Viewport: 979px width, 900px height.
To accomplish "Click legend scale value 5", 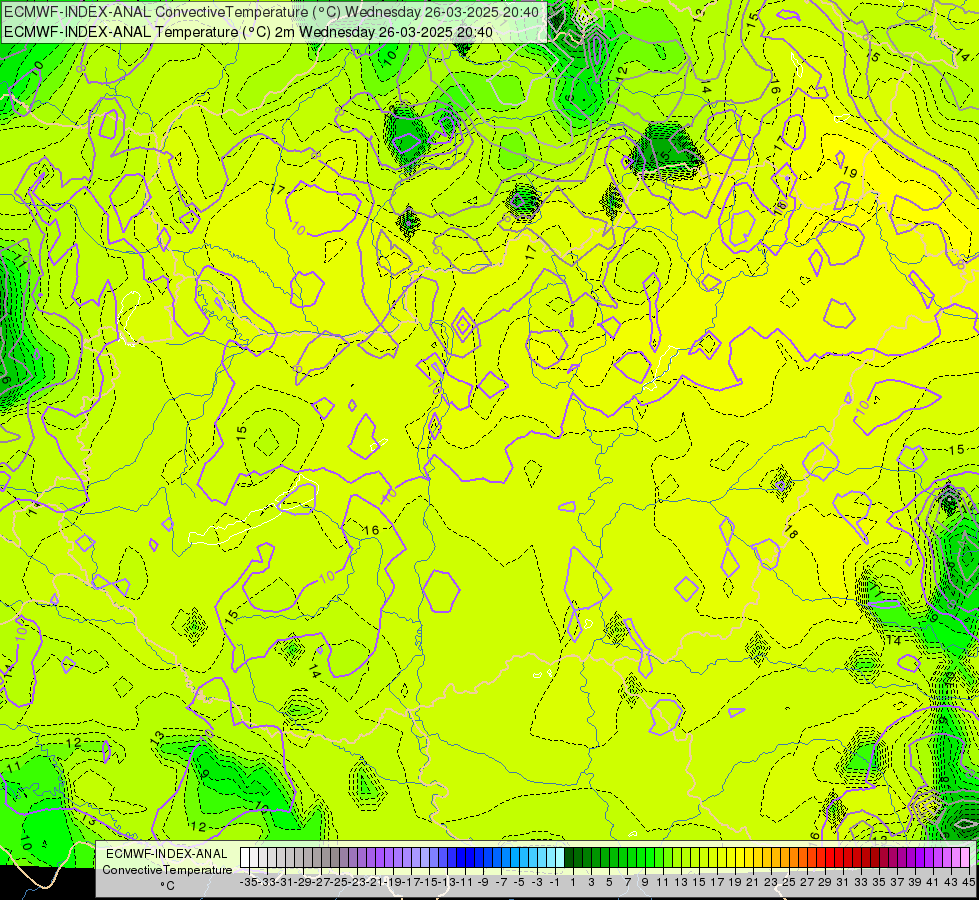I will (x=609, y=882).
